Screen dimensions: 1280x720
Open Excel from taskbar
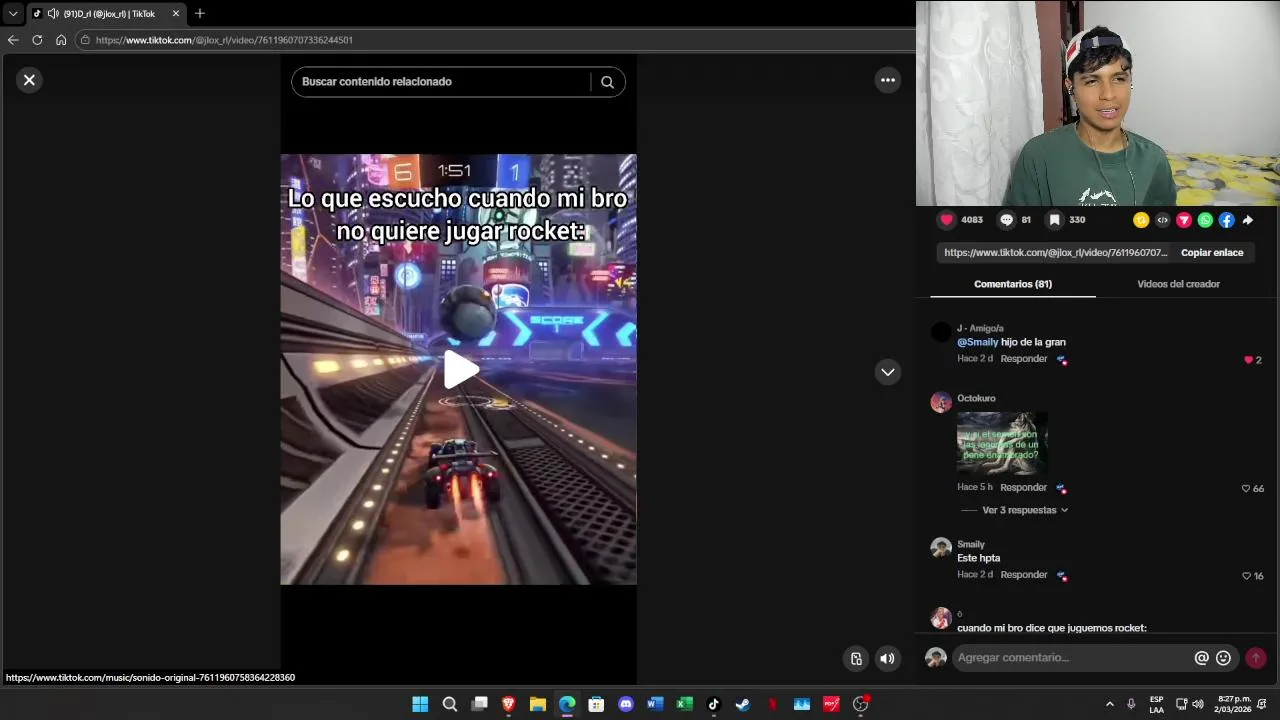[x=684, y=704]
